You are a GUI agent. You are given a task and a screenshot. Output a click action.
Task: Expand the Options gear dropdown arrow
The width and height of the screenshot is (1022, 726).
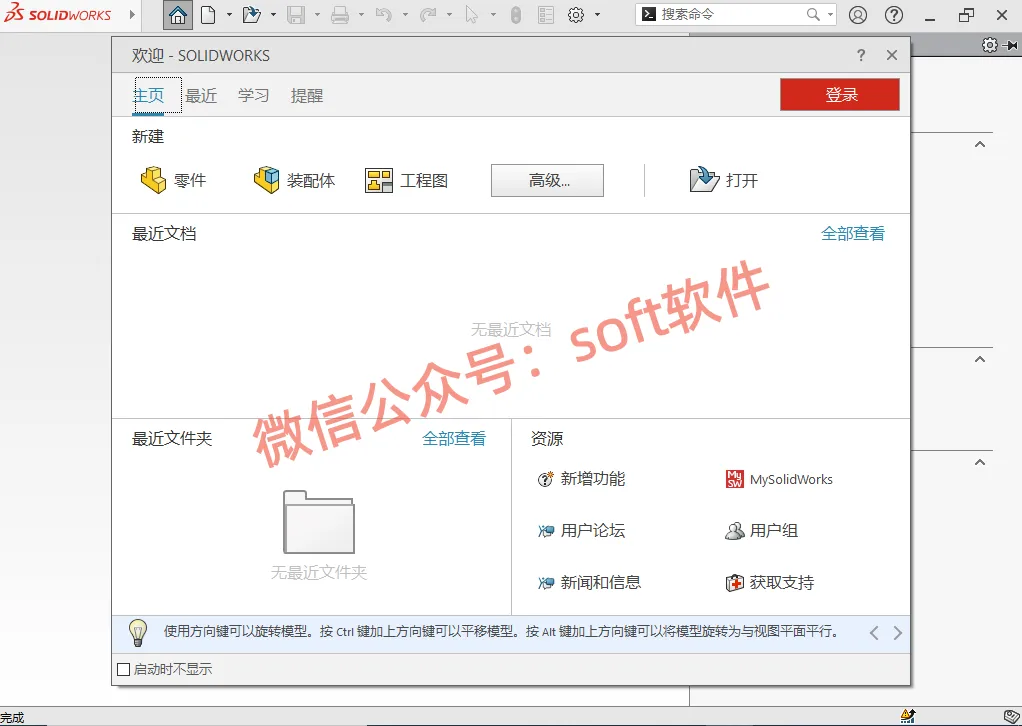tap(597, 14)
